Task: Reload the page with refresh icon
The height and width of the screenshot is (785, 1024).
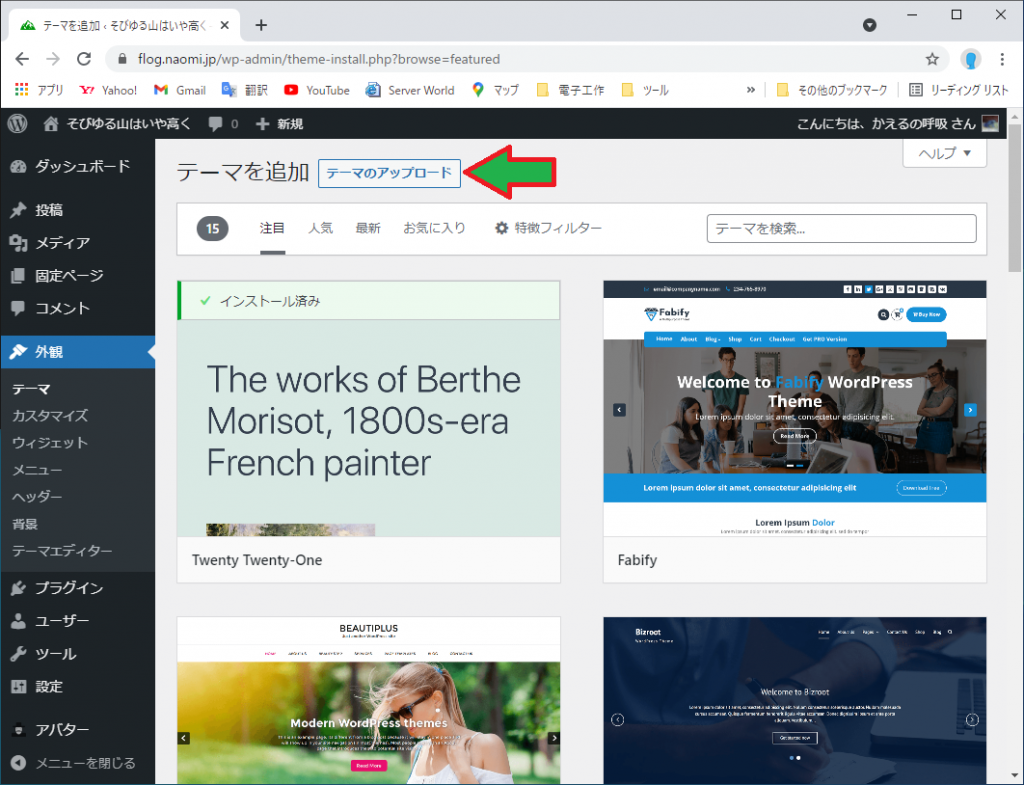Action: tap(84, 59)
